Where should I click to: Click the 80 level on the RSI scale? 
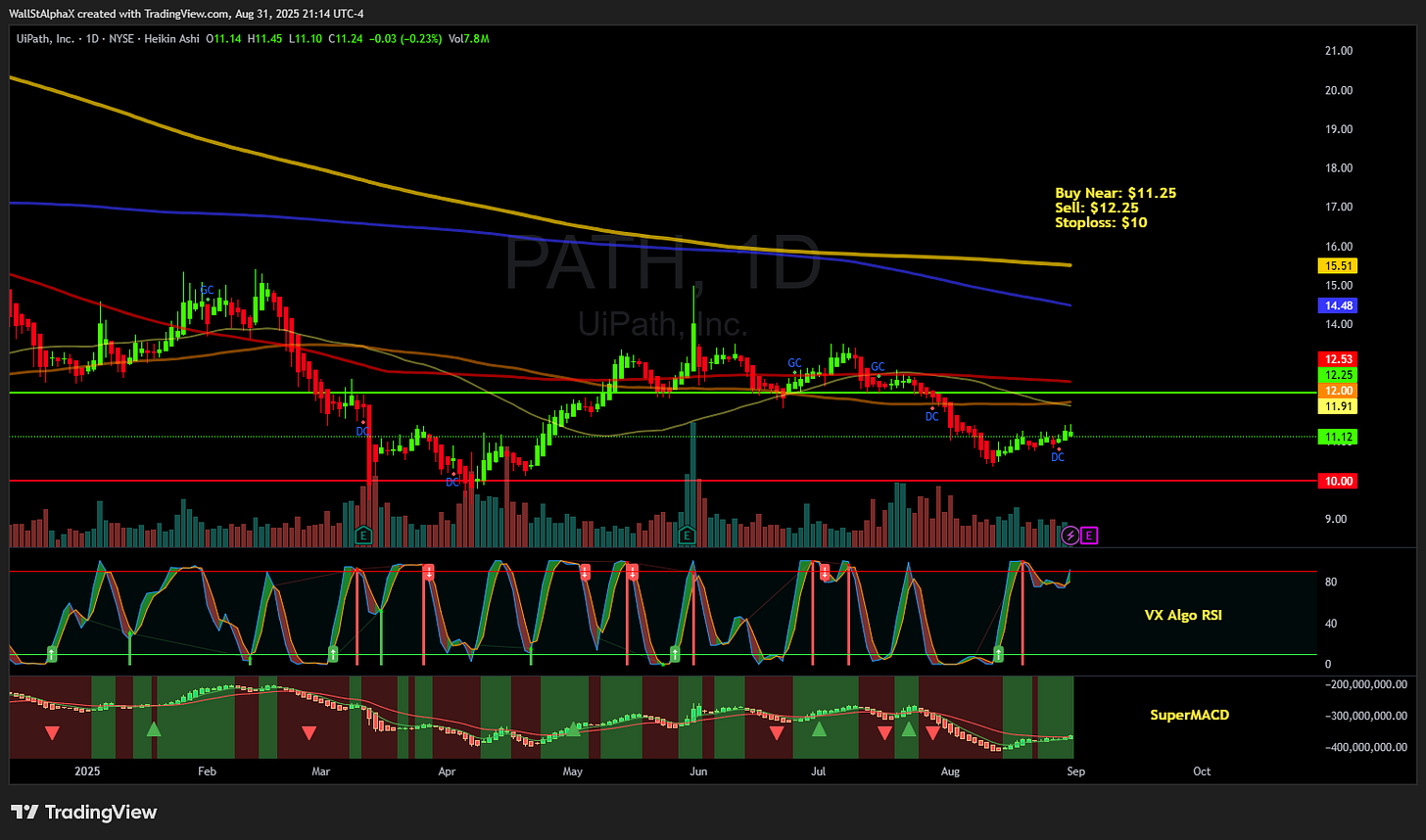click(x=1330, y=583)
